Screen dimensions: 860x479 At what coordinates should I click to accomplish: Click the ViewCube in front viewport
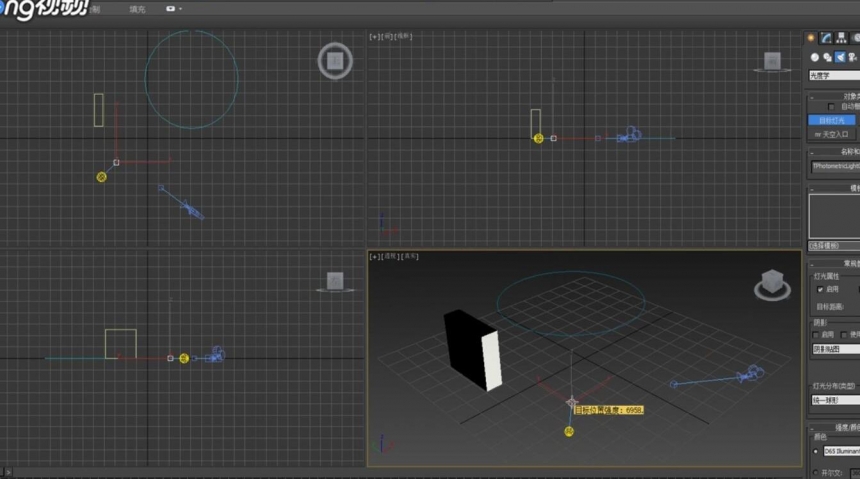(772, 62)
